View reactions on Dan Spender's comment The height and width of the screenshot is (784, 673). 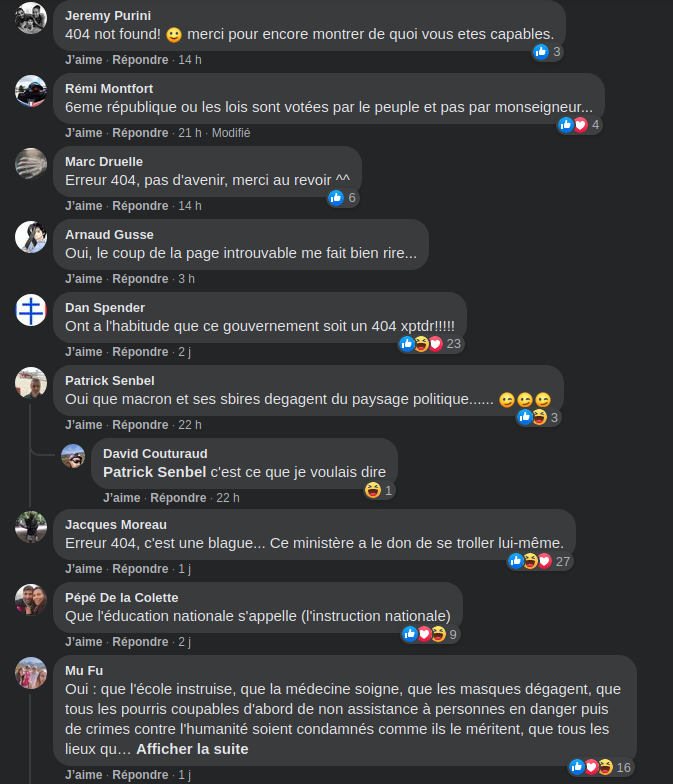pyautogui.click(x=430, y=344)
